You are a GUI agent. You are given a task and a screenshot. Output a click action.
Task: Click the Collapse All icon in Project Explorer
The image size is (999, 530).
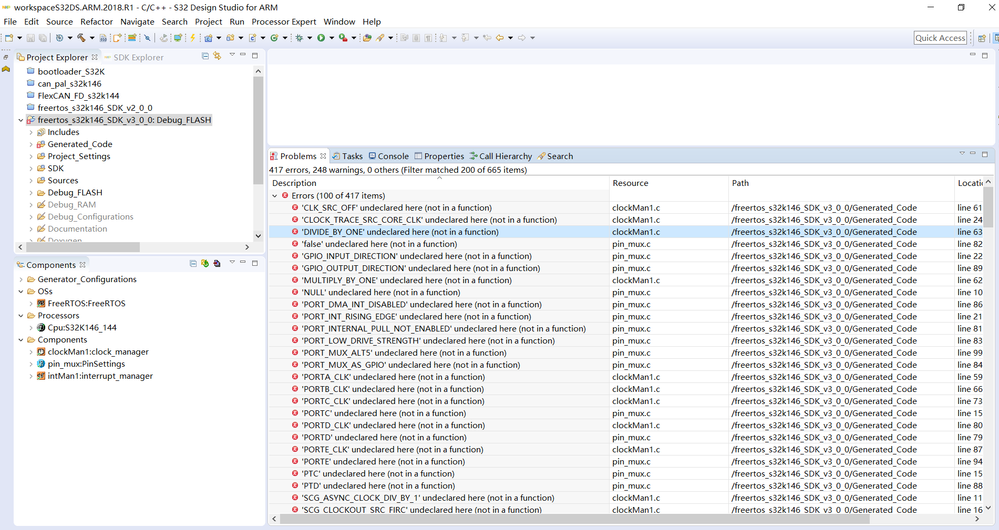pyautogui.click(x=205, y=56)
